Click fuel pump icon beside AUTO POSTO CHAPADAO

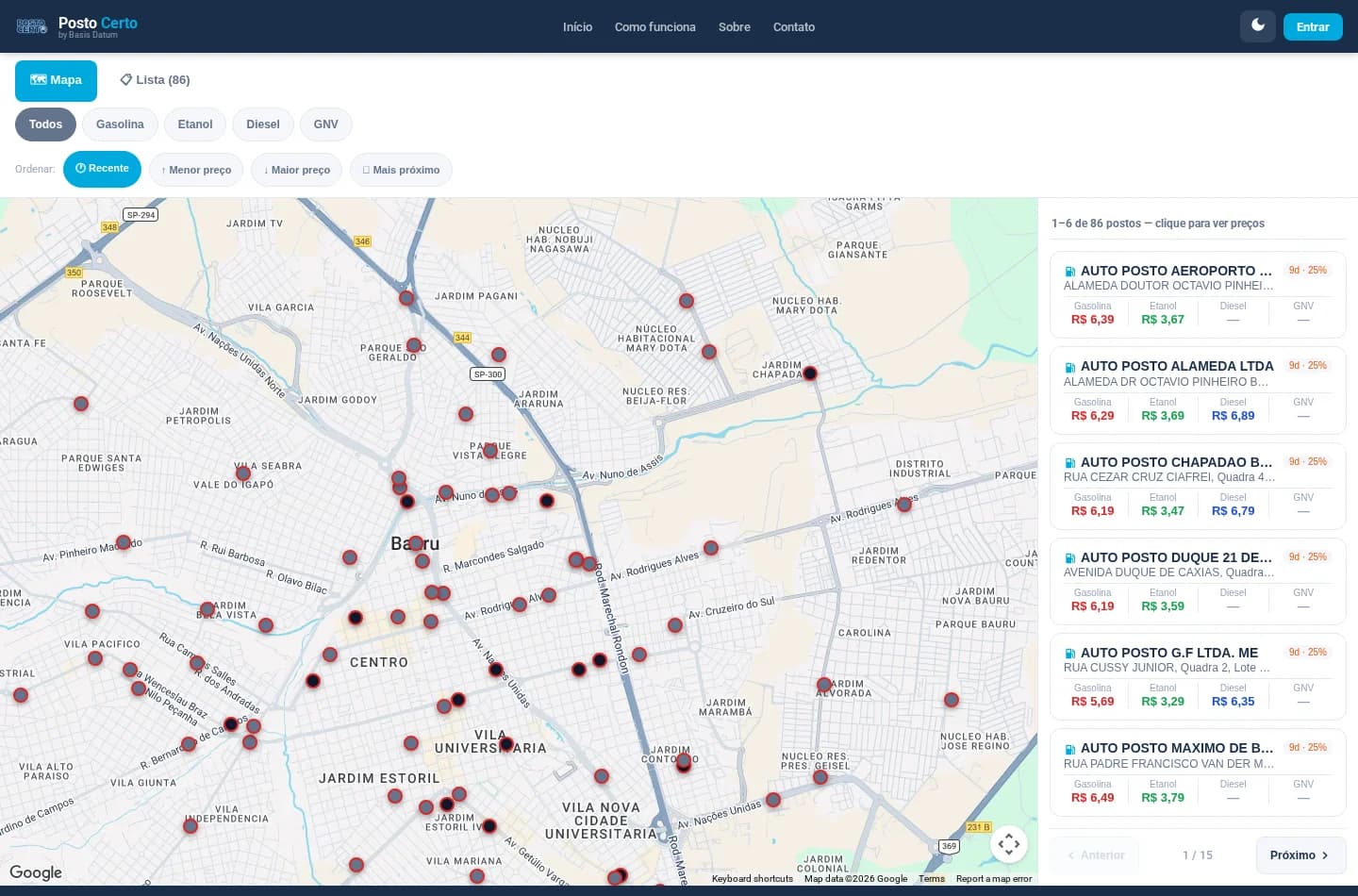tap(1070, 463)
